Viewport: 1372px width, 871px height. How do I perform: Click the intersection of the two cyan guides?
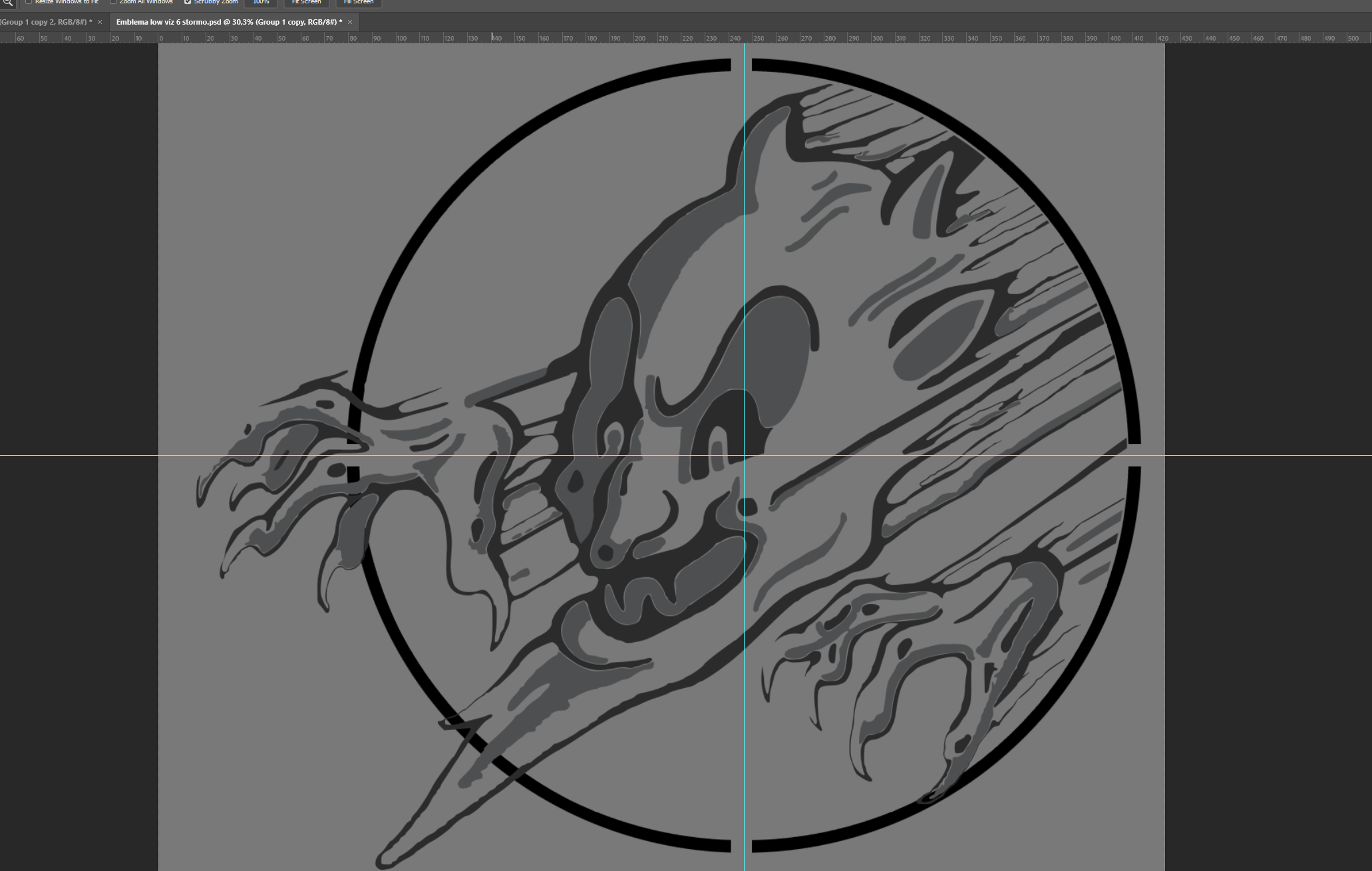tap(744, 455)
